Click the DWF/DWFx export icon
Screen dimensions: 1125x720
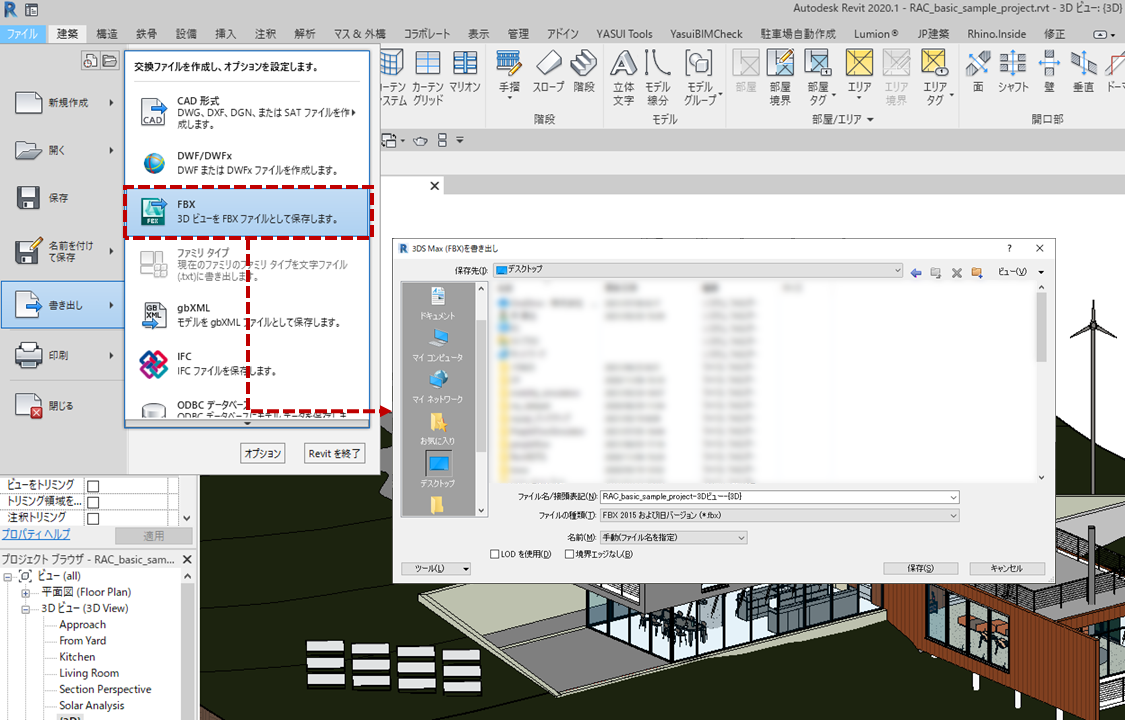[x=153, y=163]
